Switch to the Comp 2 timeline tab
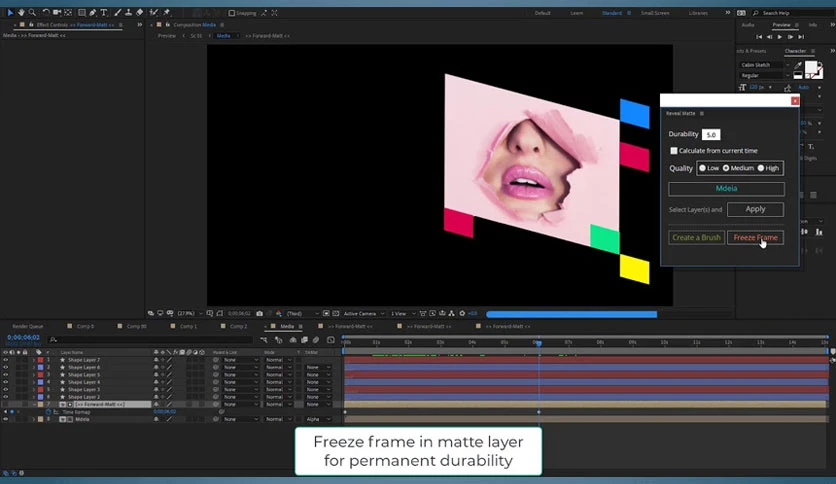Viewport: 836px width, 484px height. tap(238, 326)
